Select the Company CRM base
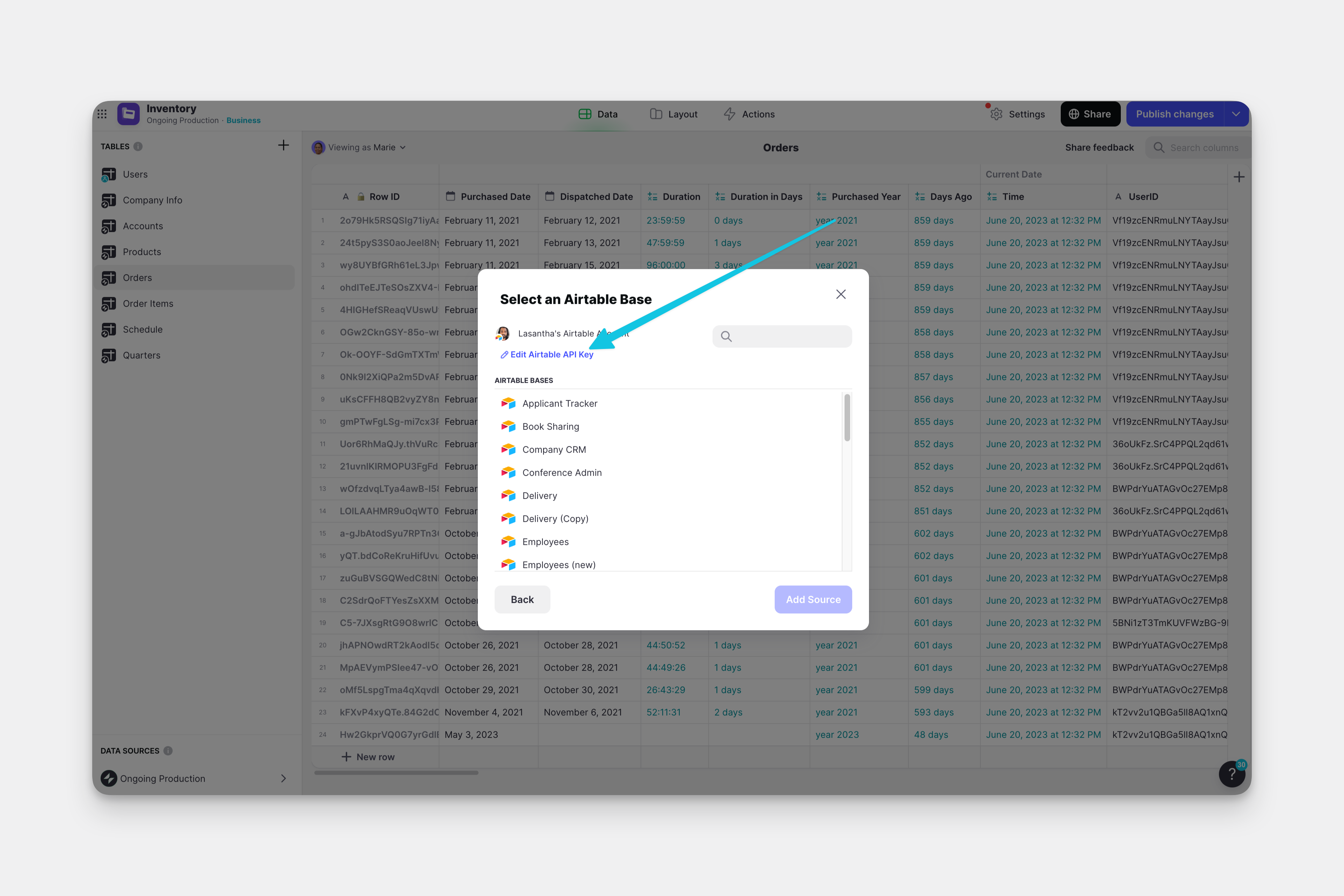The width and height of the screenshot is (1344, 896). click(x=554, y=450)
